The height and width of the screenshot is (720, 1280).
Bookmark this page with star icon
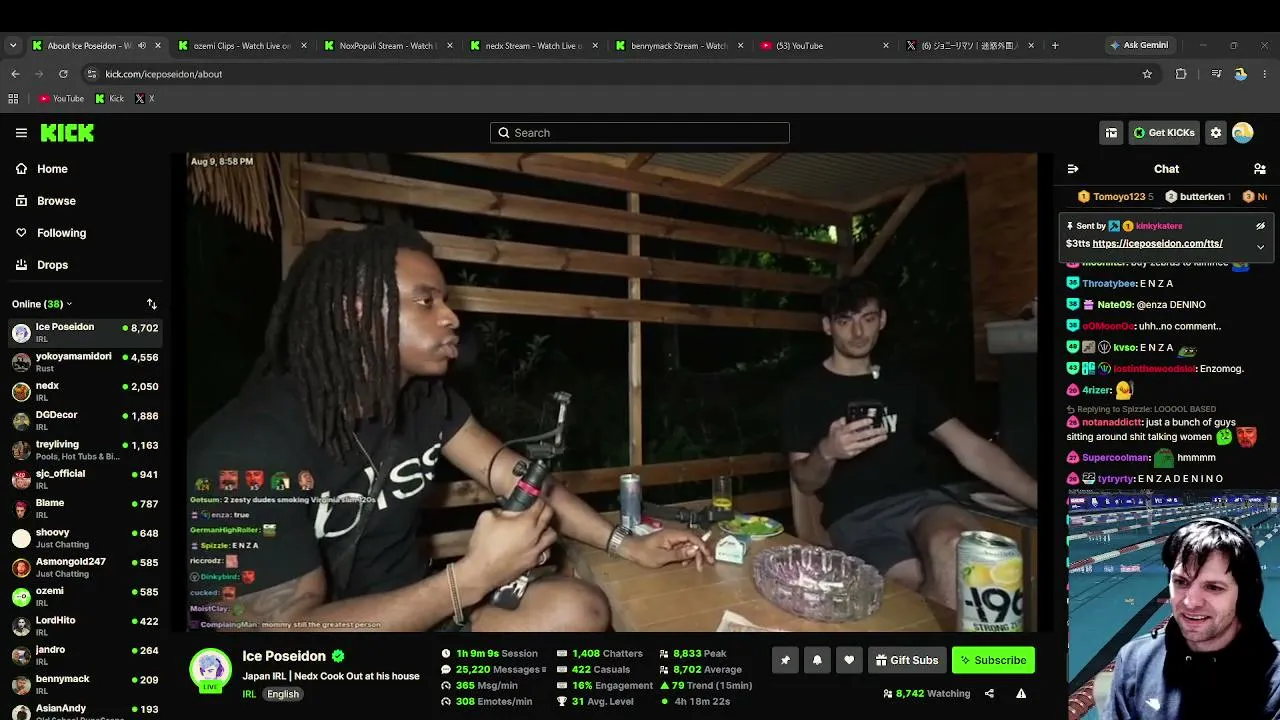(x=1147, y=74)
